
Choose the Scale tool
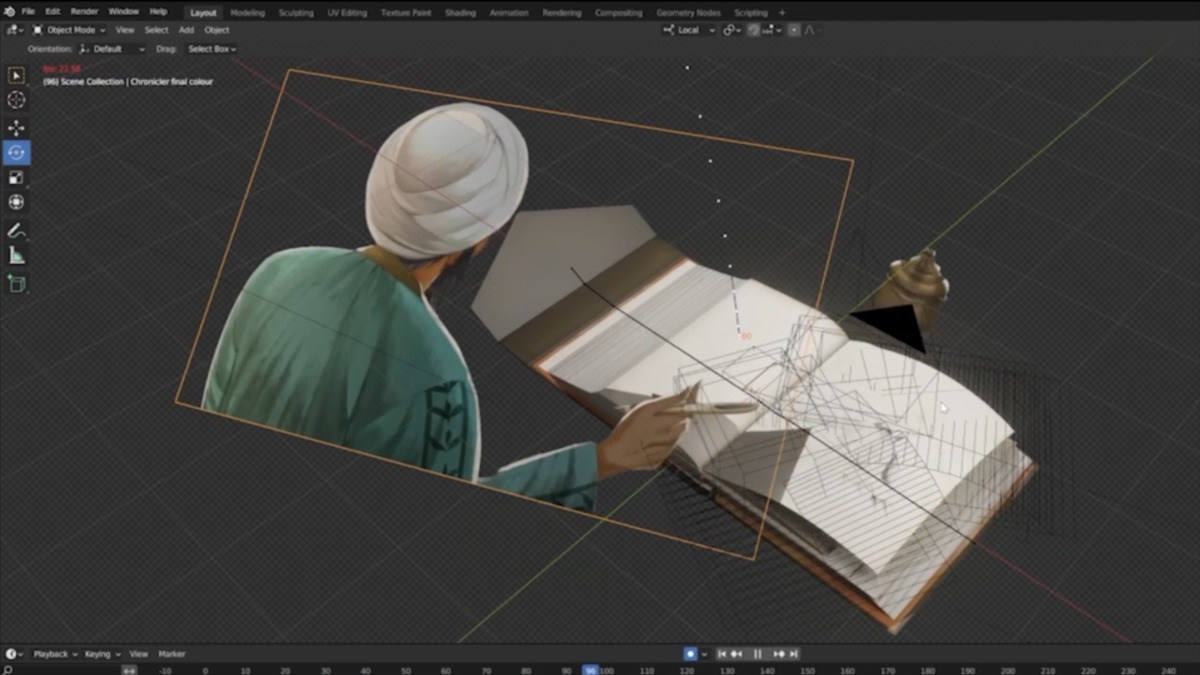pos(16,178)
